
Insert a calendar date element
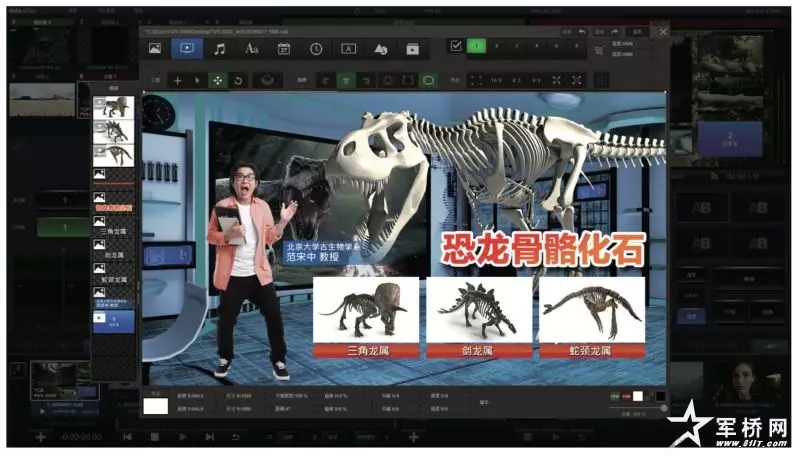(284, 48)
